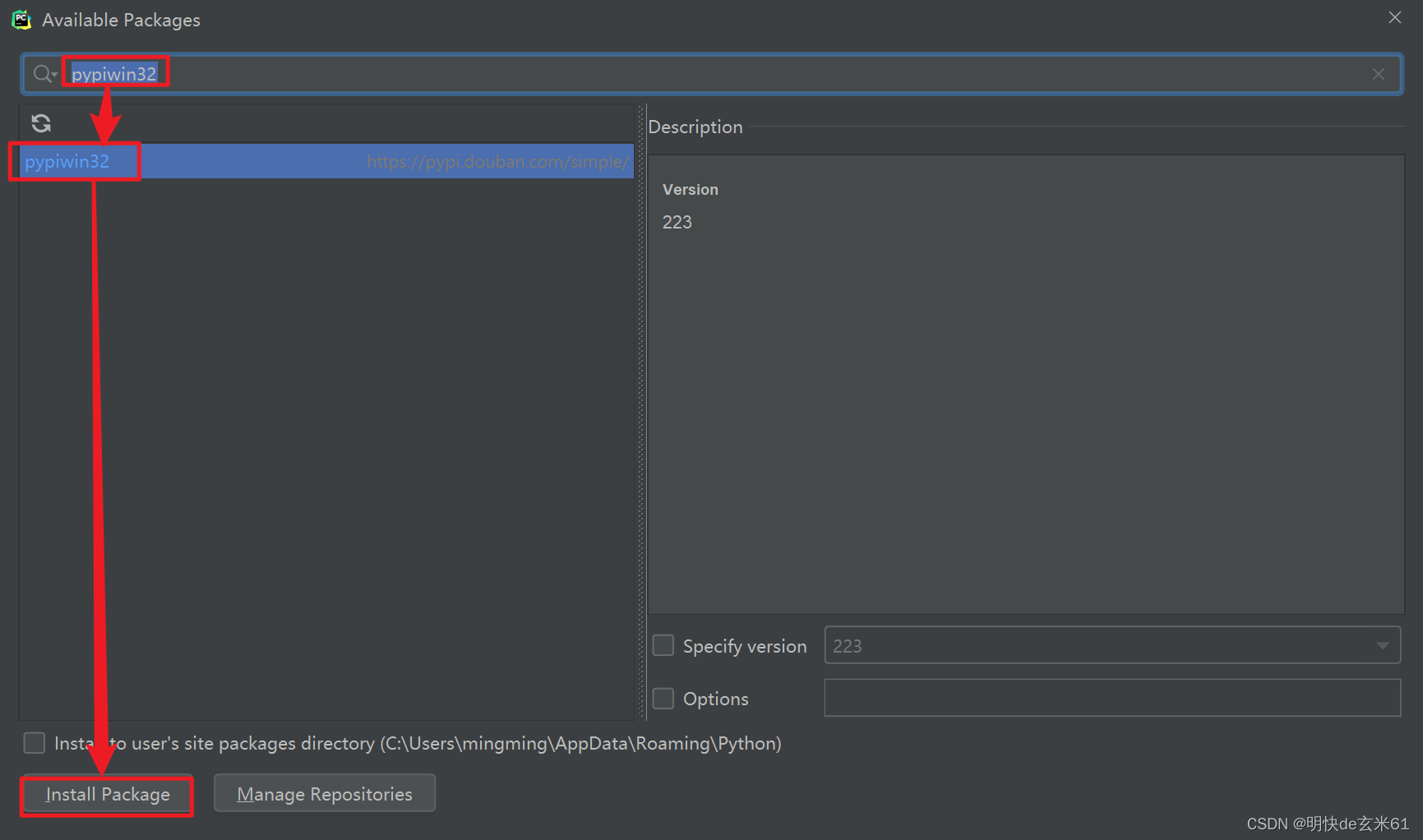
Task: Select pypiwin32 in the package list
Action: [326, 161]
